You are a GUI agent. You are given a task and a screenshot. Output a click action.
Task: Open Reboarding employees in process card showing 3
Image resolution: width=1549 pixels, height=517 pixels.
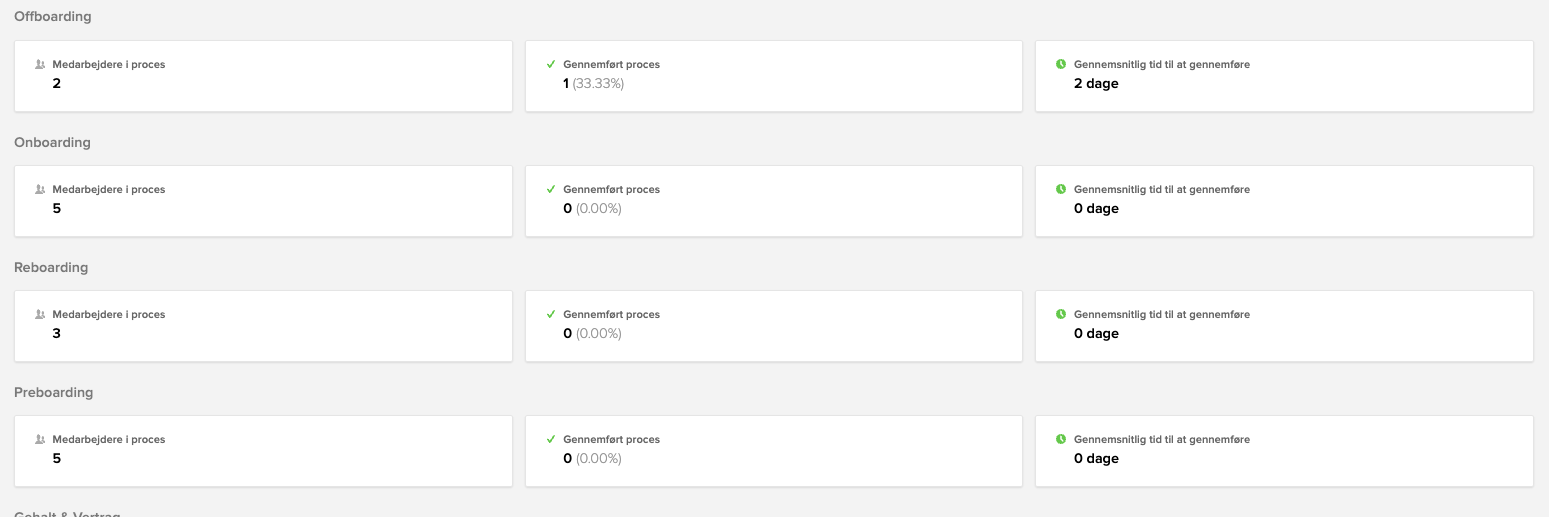(263, 326)
